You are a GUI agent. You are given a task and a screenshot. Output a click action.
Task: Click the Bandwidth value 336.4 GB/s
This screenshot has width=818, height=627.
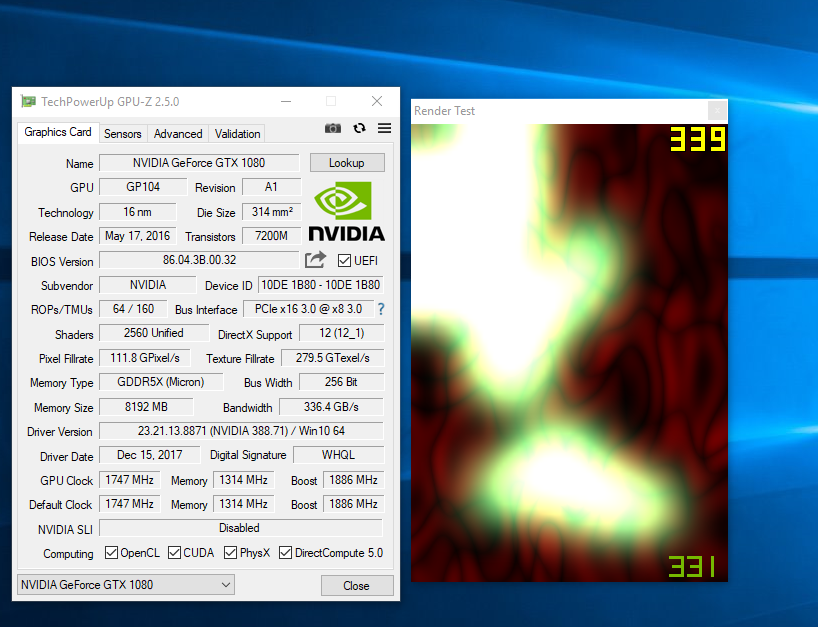click(x=331, y=407)
